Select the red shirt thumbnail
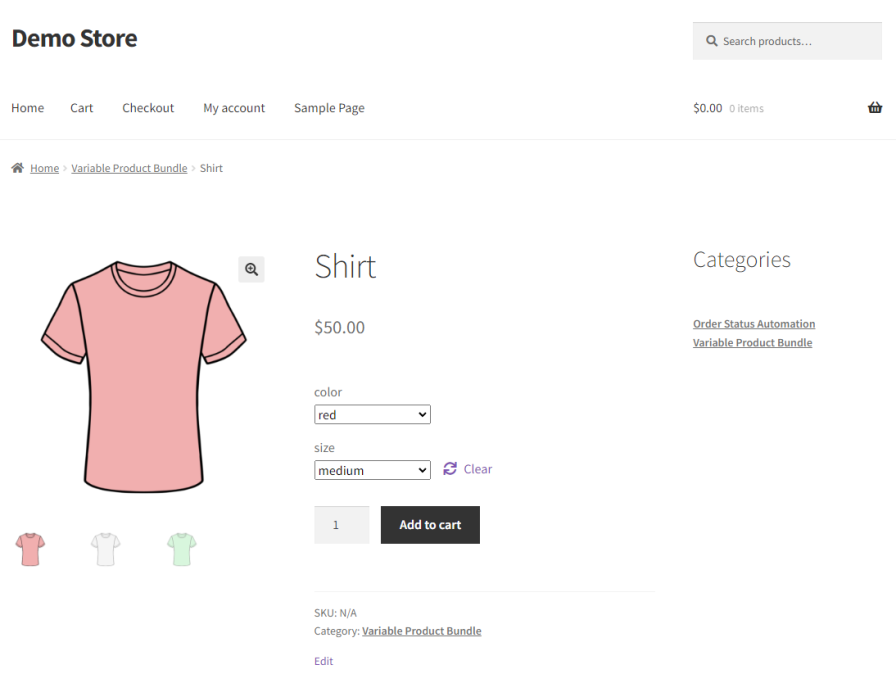 (30, 549)
